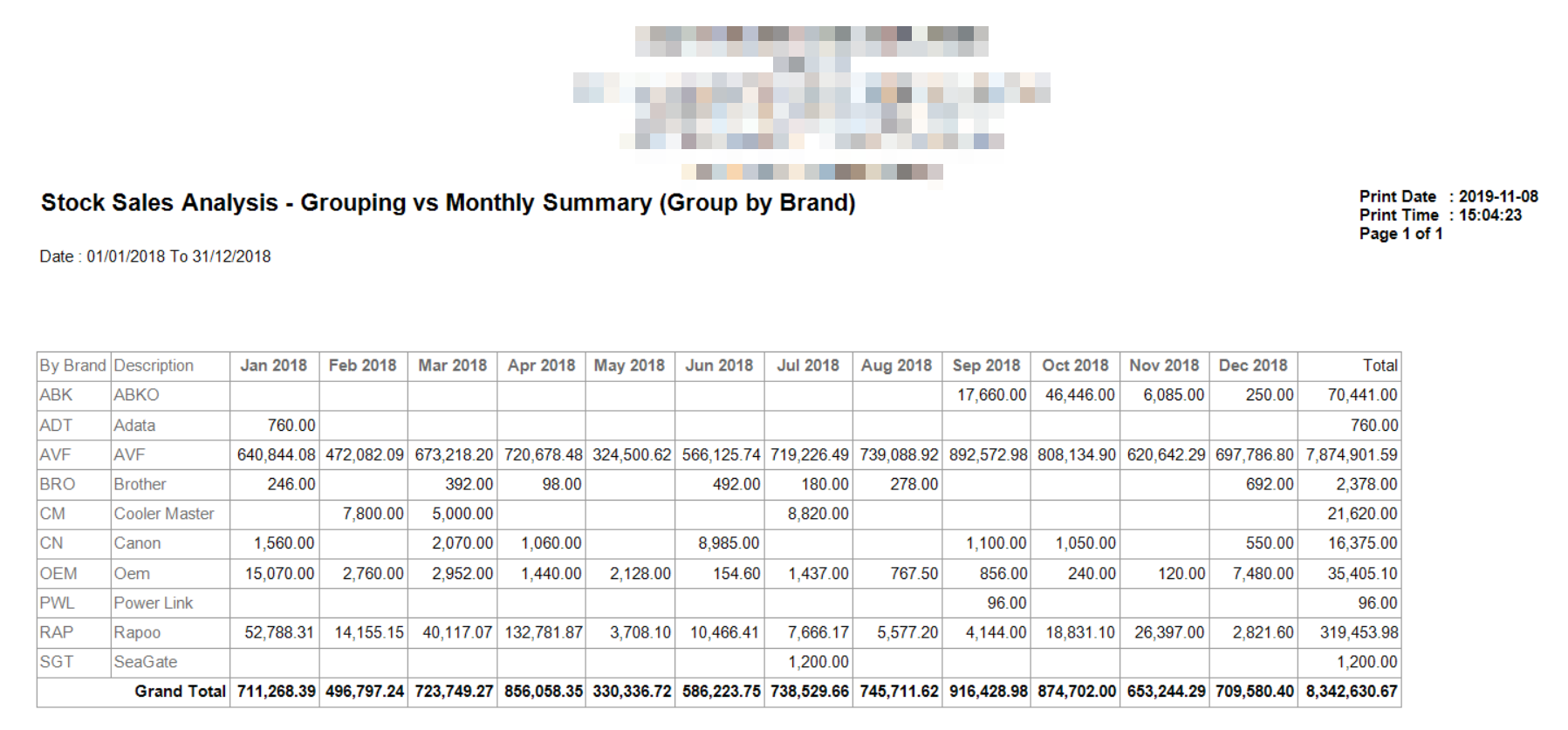The height and width of the screenshot is (730, 1568).
Task: Click Cooler Master total 21,620.00
Action: (x=1363, y=514)
